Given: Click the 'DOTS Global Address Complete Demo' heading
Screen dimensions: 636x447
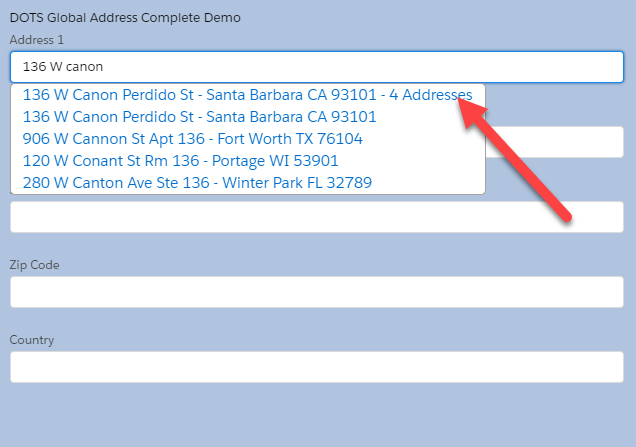Looking at the screenshot, I should 125,18.
